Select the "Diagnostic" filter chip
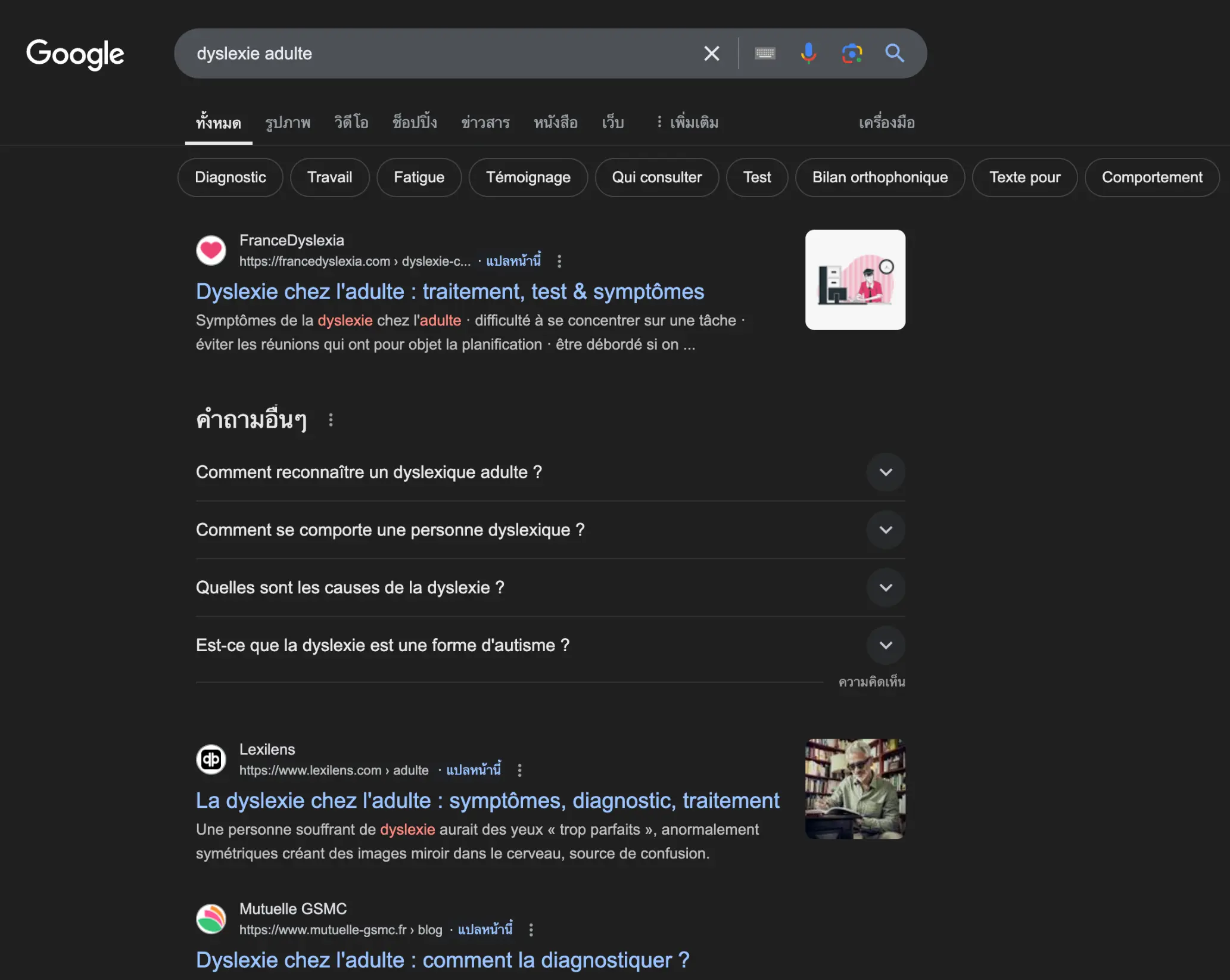Viewport: 1230px width, 980px height. pos(230,178)
